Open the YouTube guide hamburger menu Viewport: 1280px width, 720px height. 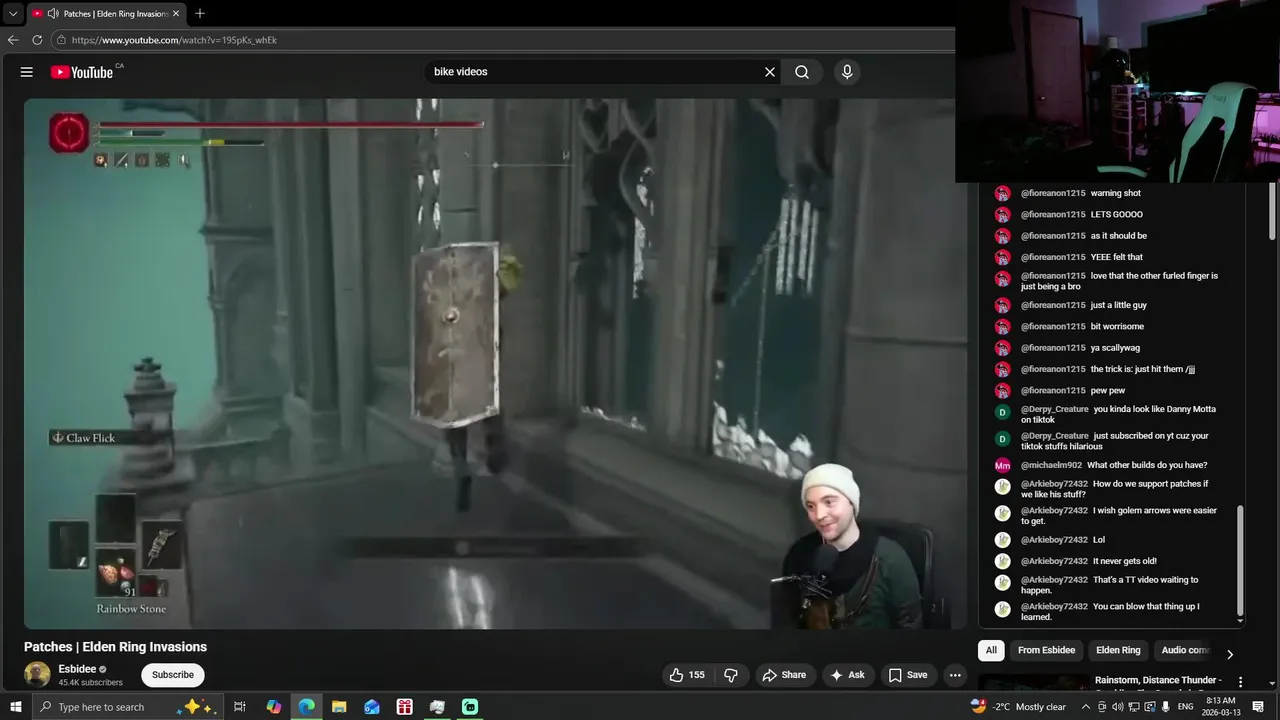[27, 72]
